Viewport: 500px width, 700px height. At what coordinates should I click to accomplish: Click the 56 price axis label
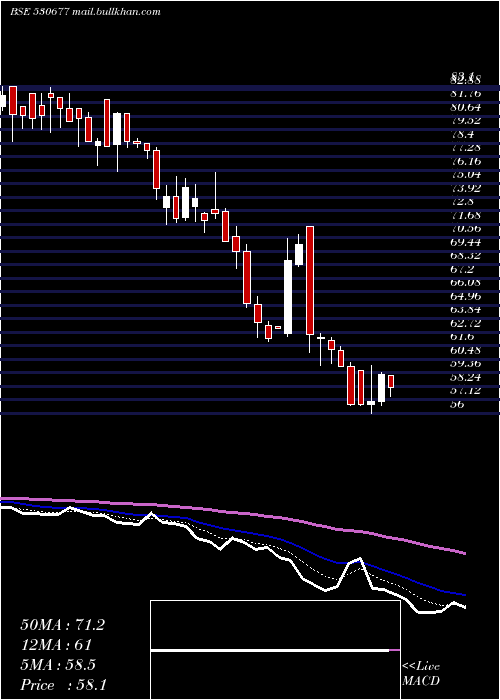coord(458,404)
